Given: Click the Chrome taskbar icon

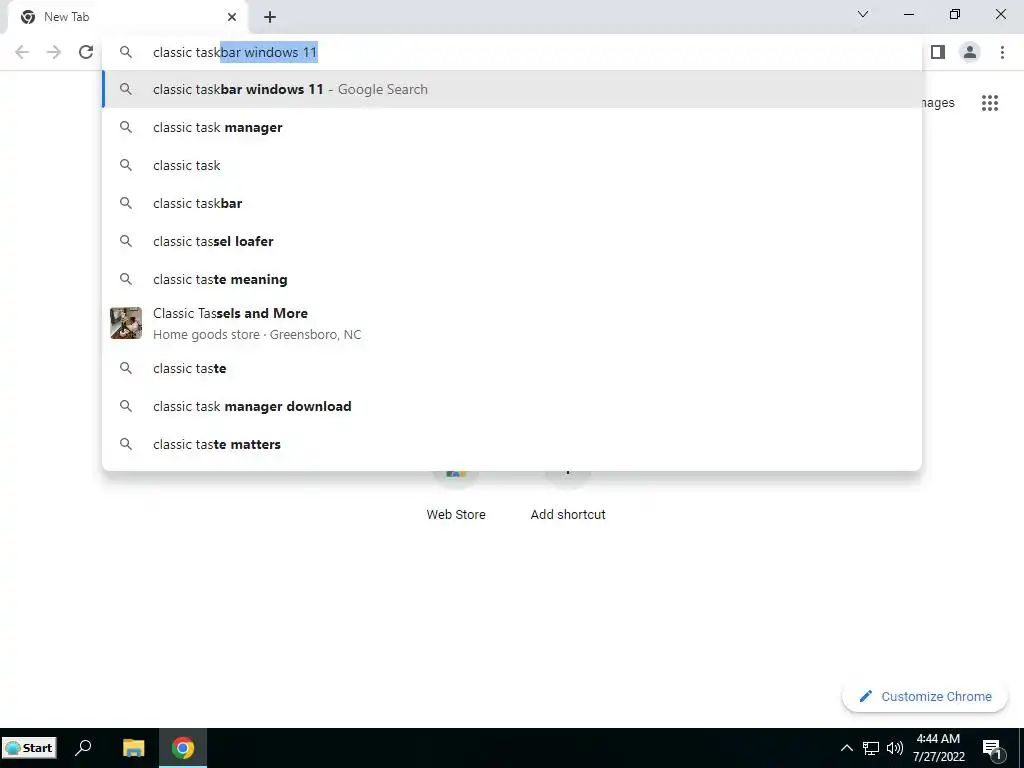Looking at the screenshot, I should click(183, 748).
